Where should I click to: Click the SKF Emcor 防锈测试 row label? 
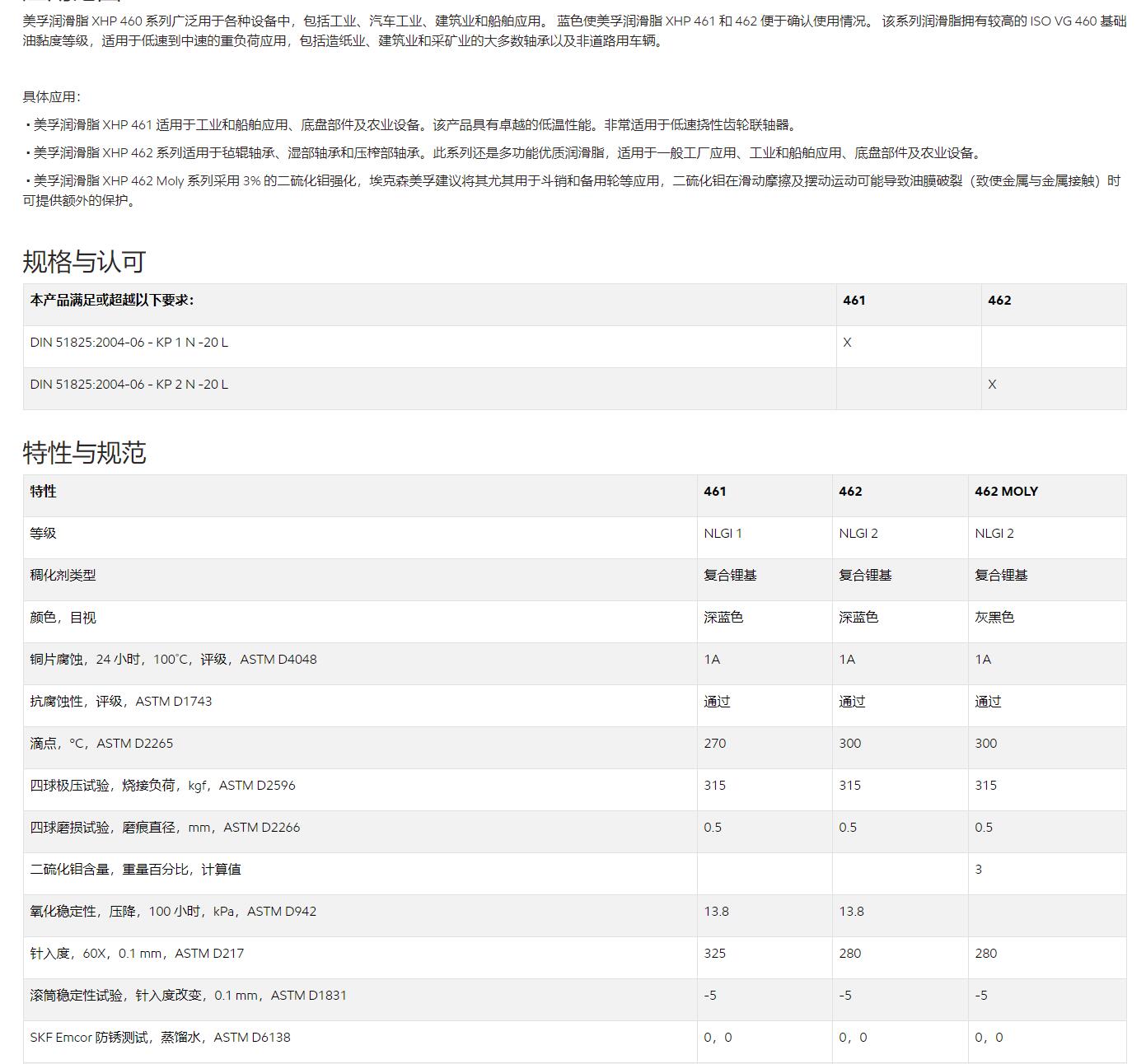161,1038
